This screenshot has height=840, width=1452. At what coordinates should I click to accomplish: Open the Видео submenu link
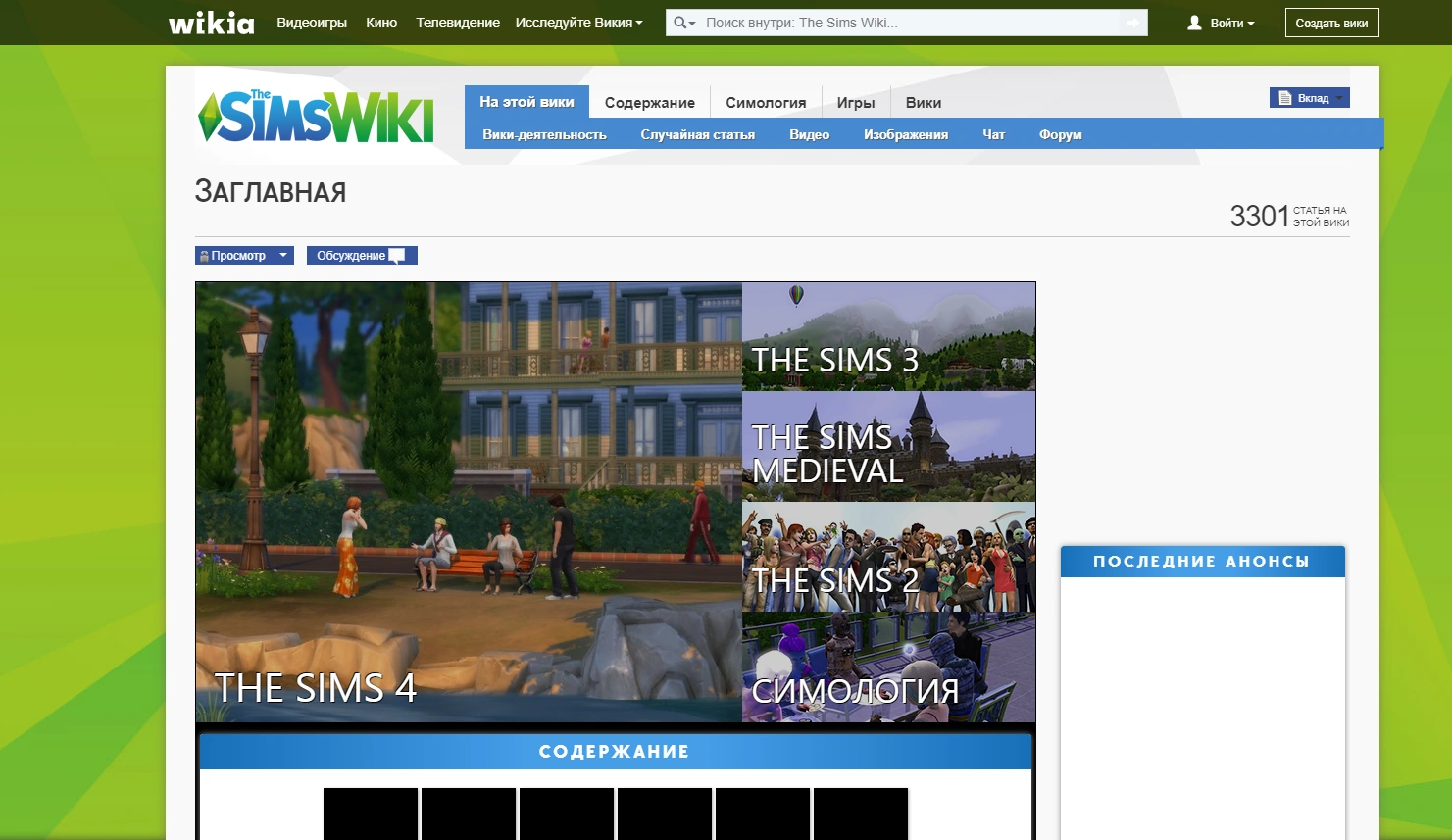[x=810, y=134]
